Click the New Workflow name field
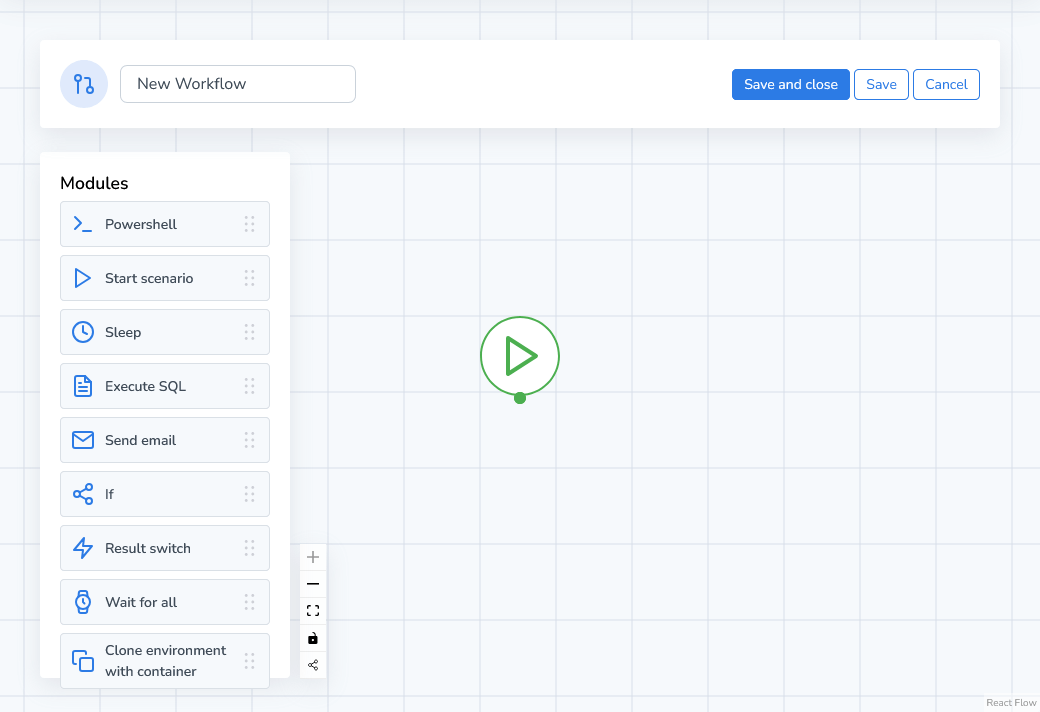The height and width of the screenshot is (712, 1040). tap(237, 84)
